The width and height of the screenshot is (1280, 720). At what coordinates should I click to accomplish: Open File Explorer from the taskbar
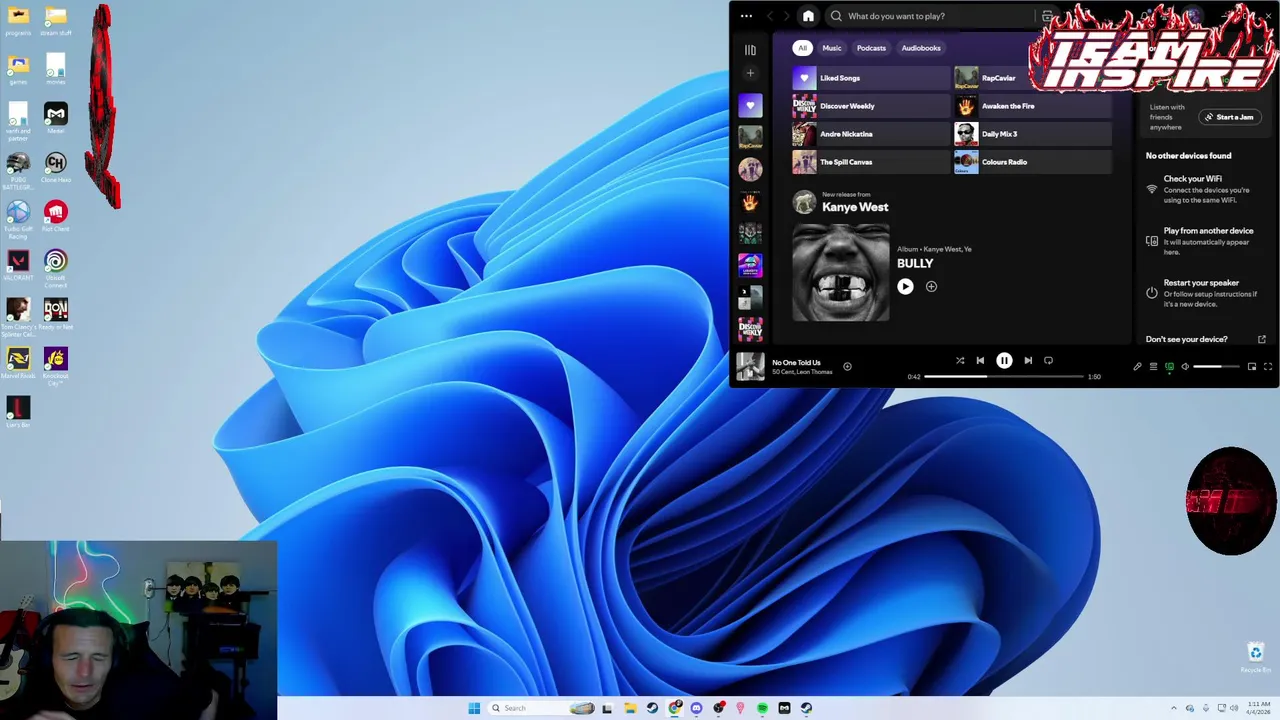tap(630, 708)
